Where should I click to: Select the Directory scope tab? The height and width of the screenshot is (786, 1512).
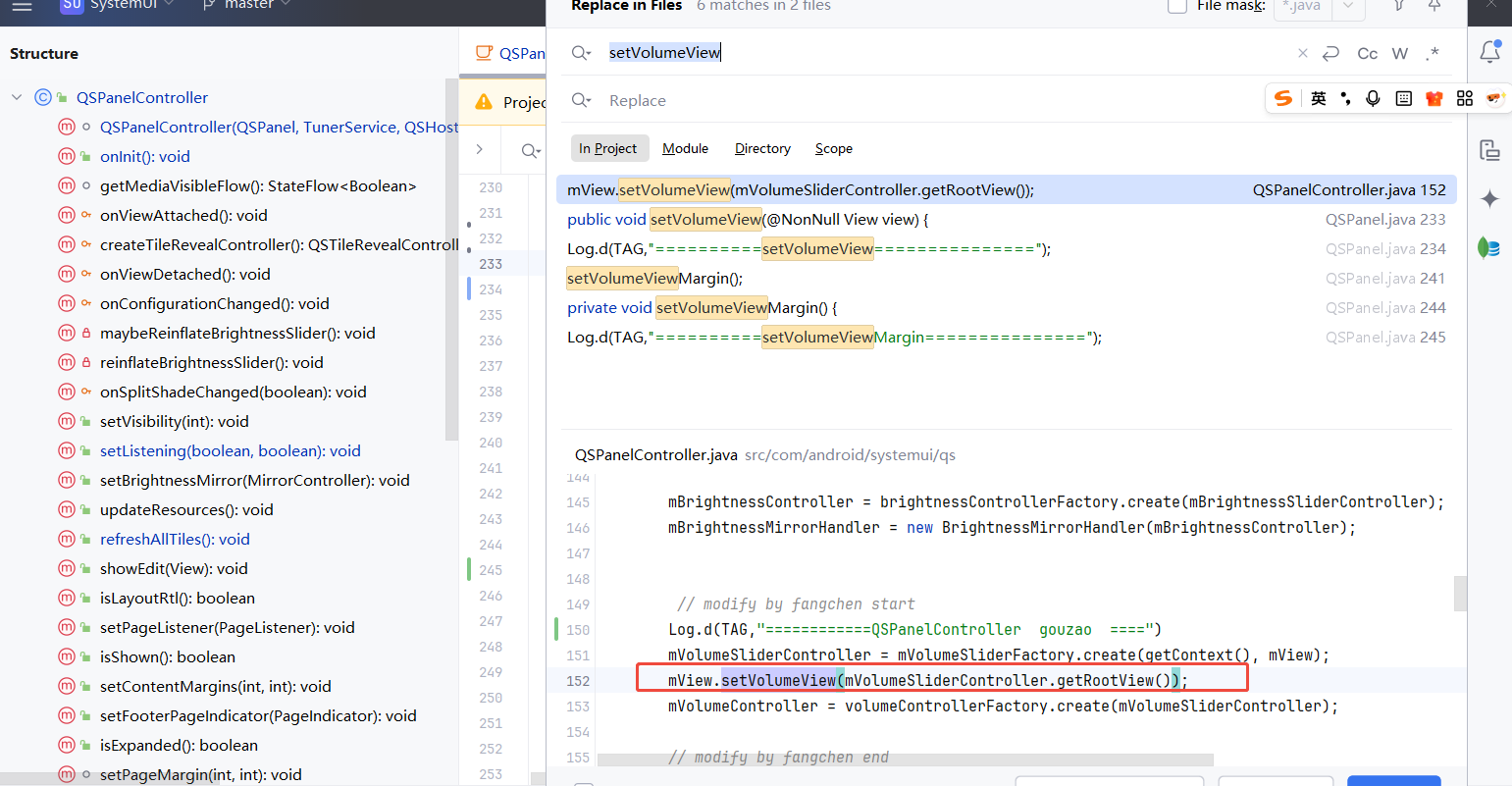pos(762,148)
